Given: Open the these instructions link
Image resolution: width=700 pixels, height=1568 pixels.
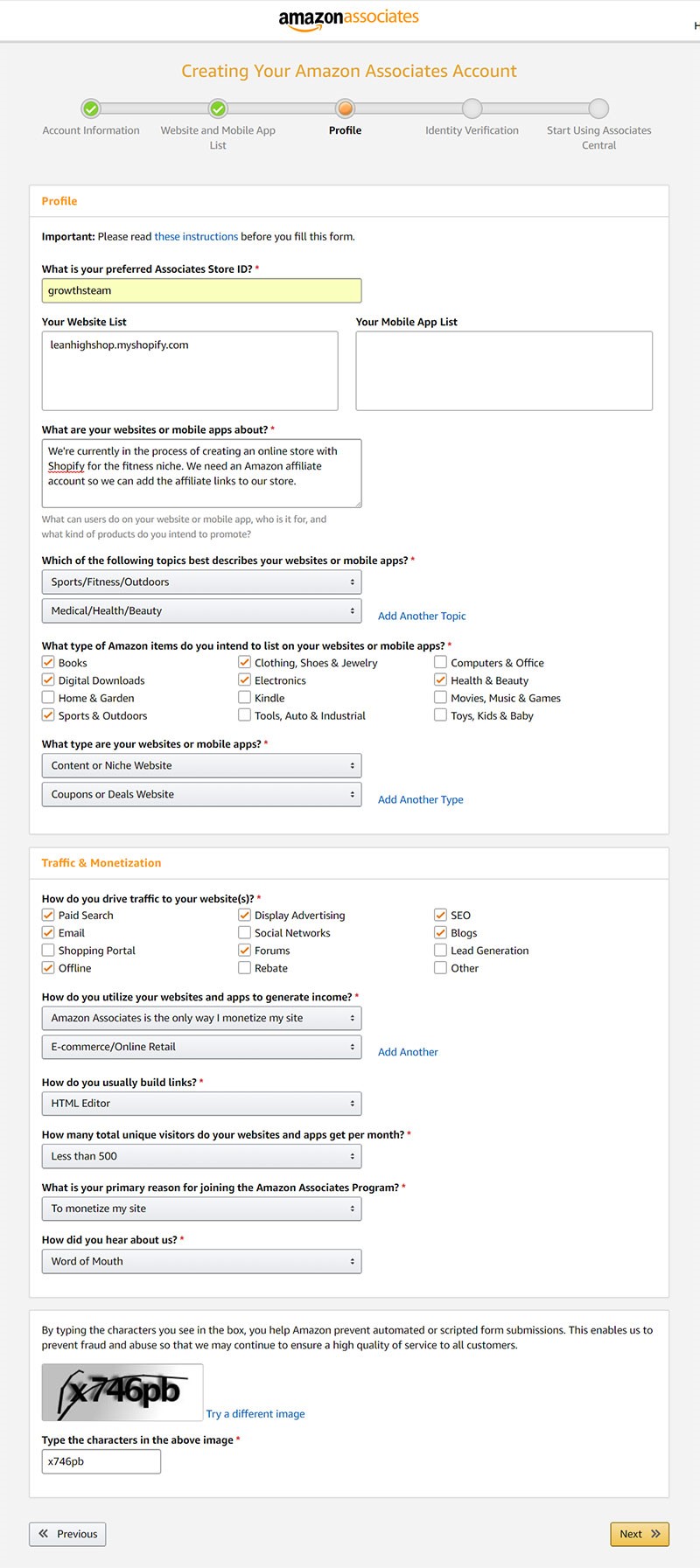Looking at the screenshot, I should pos(196,236).
